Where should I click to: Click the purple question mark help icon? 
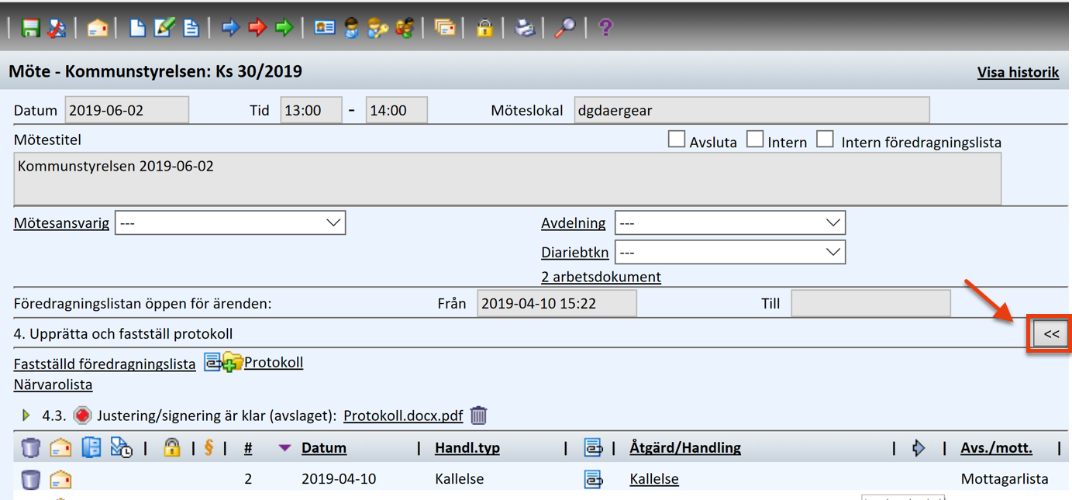click(605, 28)
